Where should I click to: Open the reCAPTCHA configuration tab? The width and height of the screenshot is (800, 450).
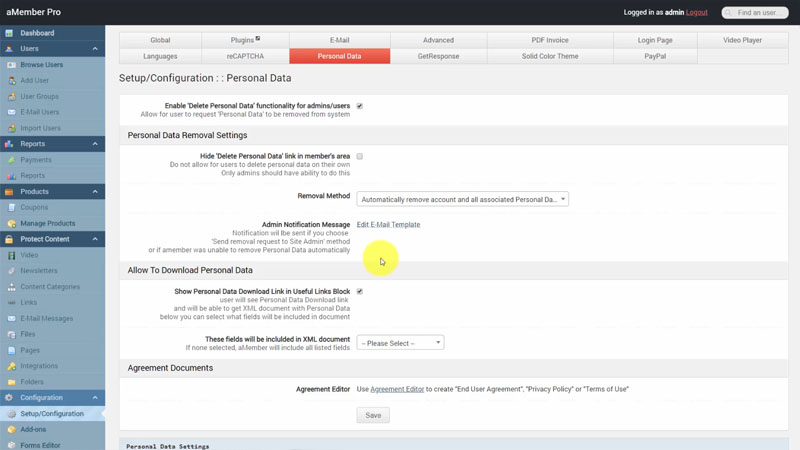246,57
